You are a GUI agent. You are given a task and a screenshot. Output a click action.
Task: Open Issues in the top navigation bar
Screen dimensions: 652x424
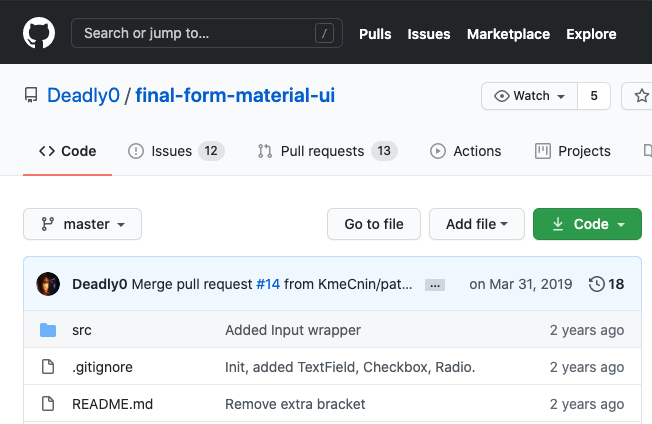429,34
